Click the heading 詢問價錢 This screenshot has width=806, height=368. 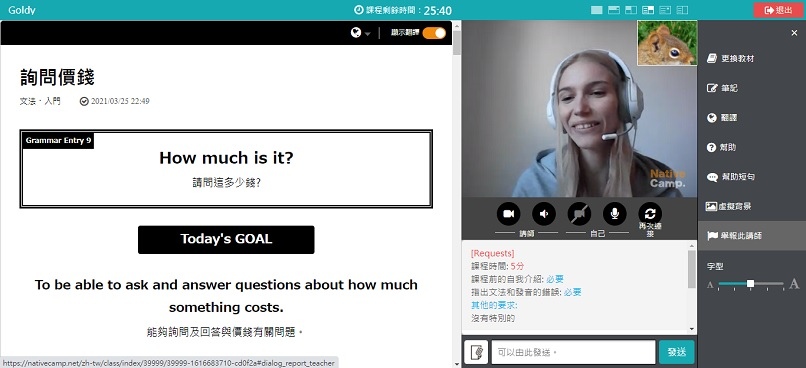coord(57,77)
